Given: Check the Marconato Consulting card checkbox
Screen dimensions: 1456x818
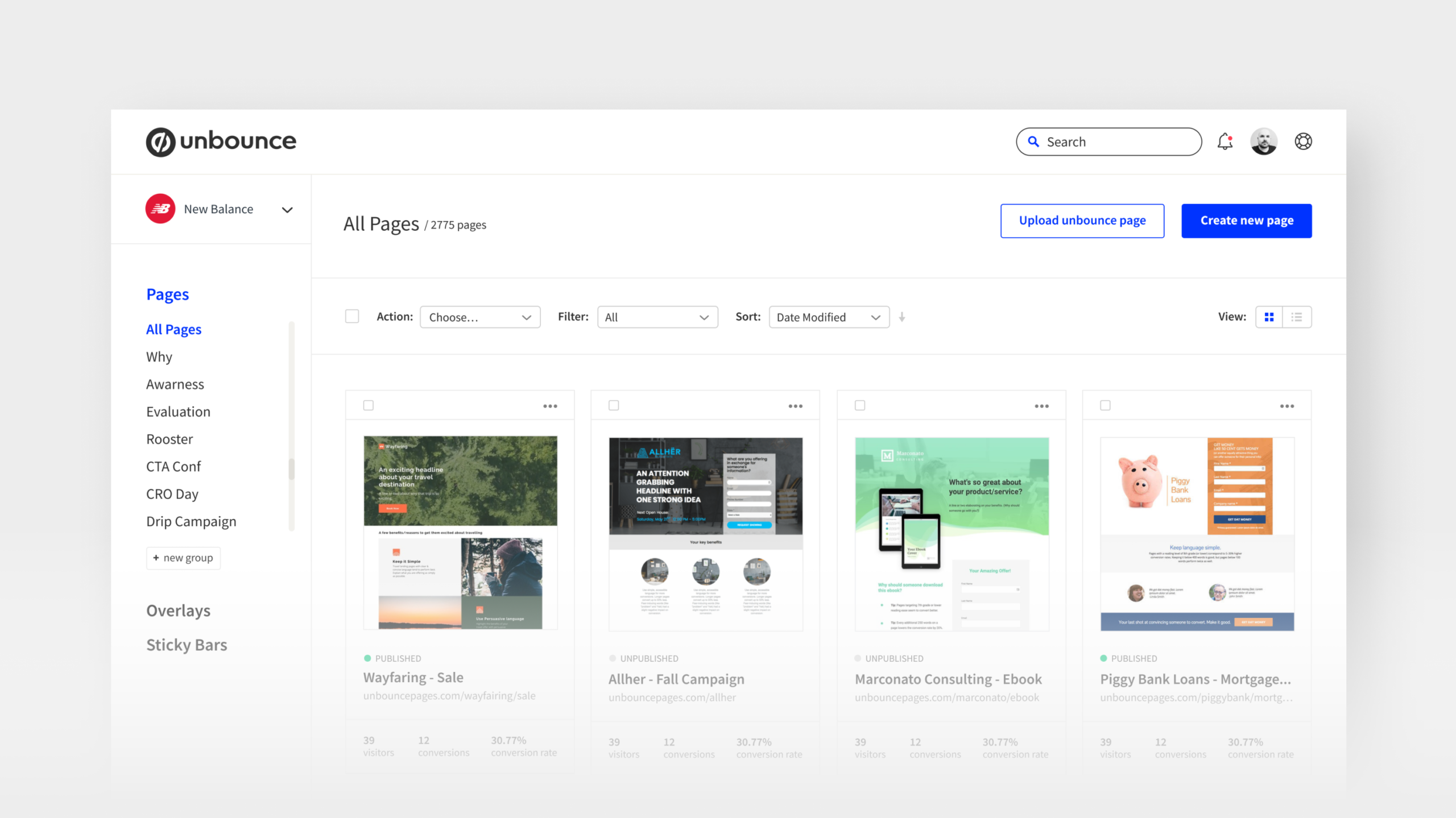Looking at the screenshot, I should [860, 405].
